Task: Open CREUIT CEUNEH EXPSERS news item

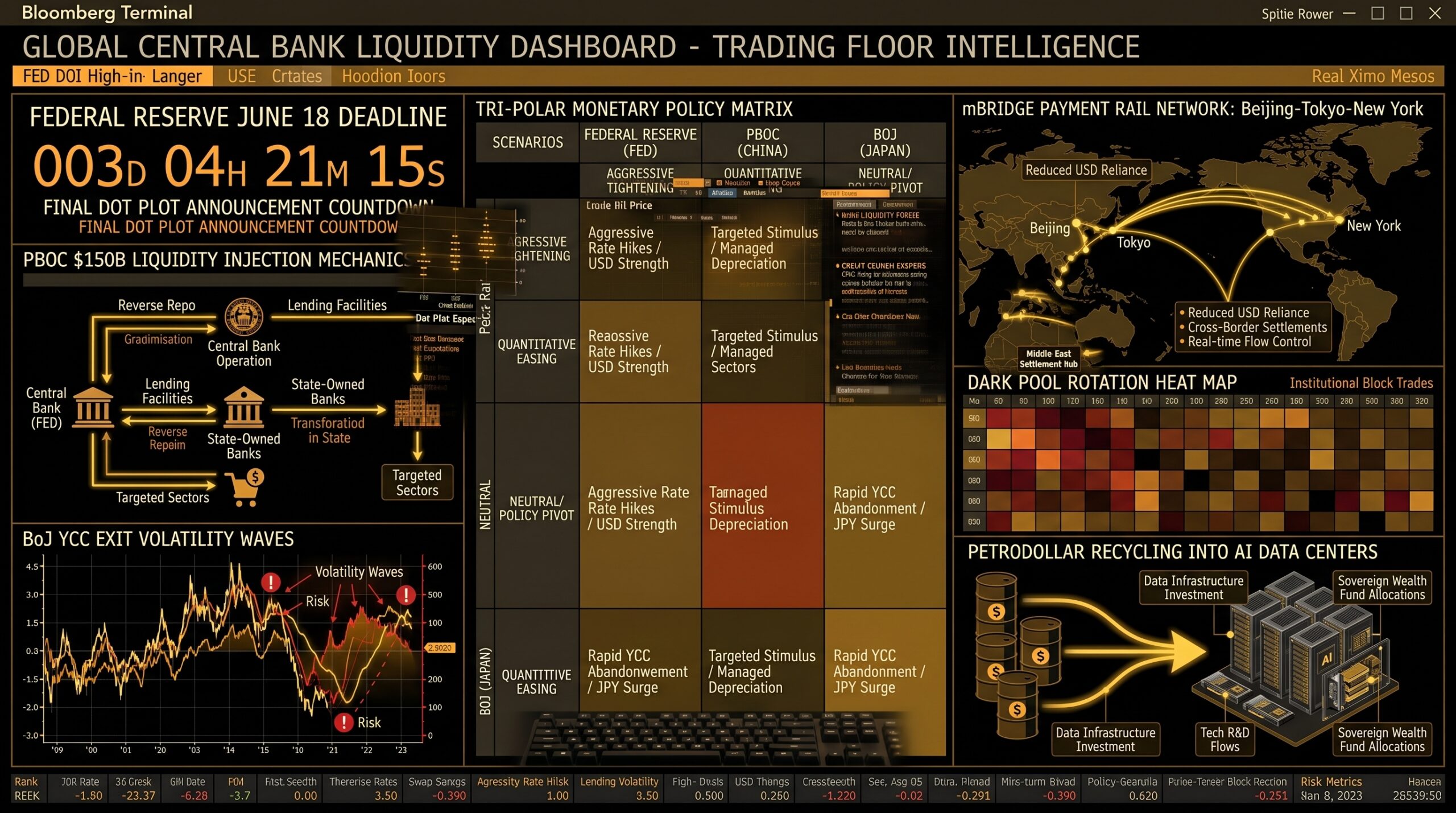Action: [883, 279]
